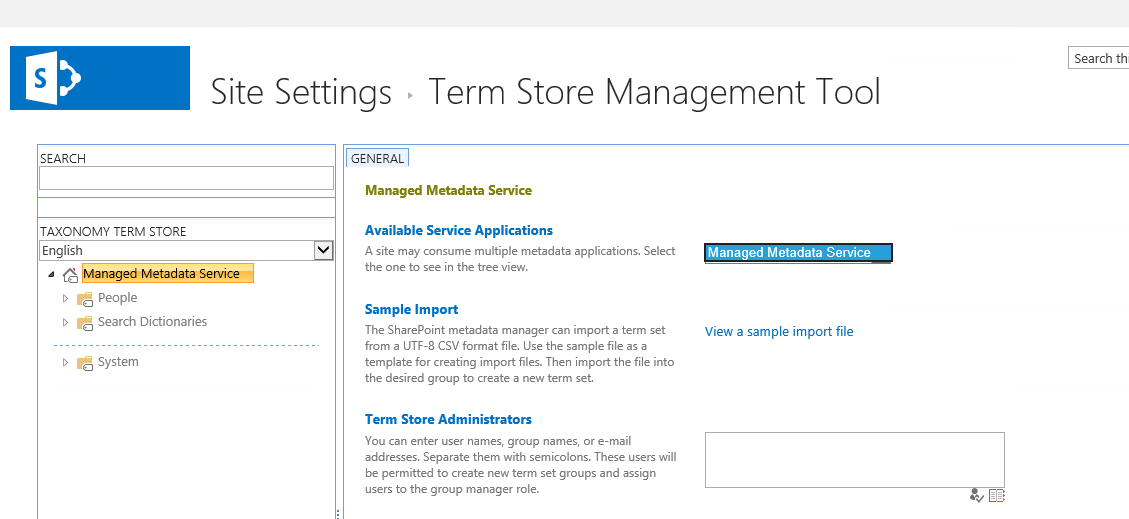Click the Available Service Applications heading
Image resolution: width=1129 pixels, height=519 pixels.
click(459, 230)
